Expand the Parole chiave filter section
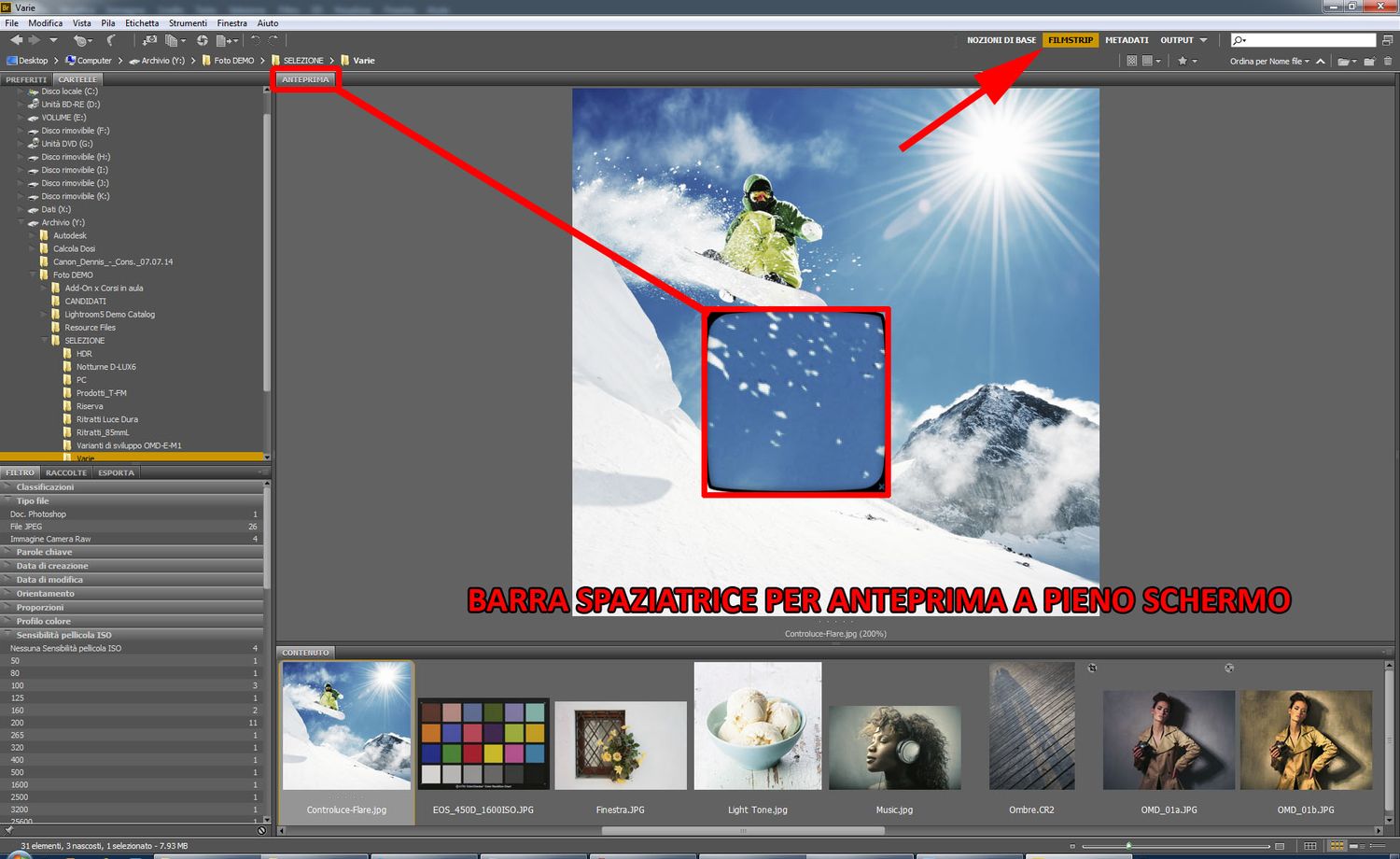Viewport: 1400px width, 859px height. [44, 552]
